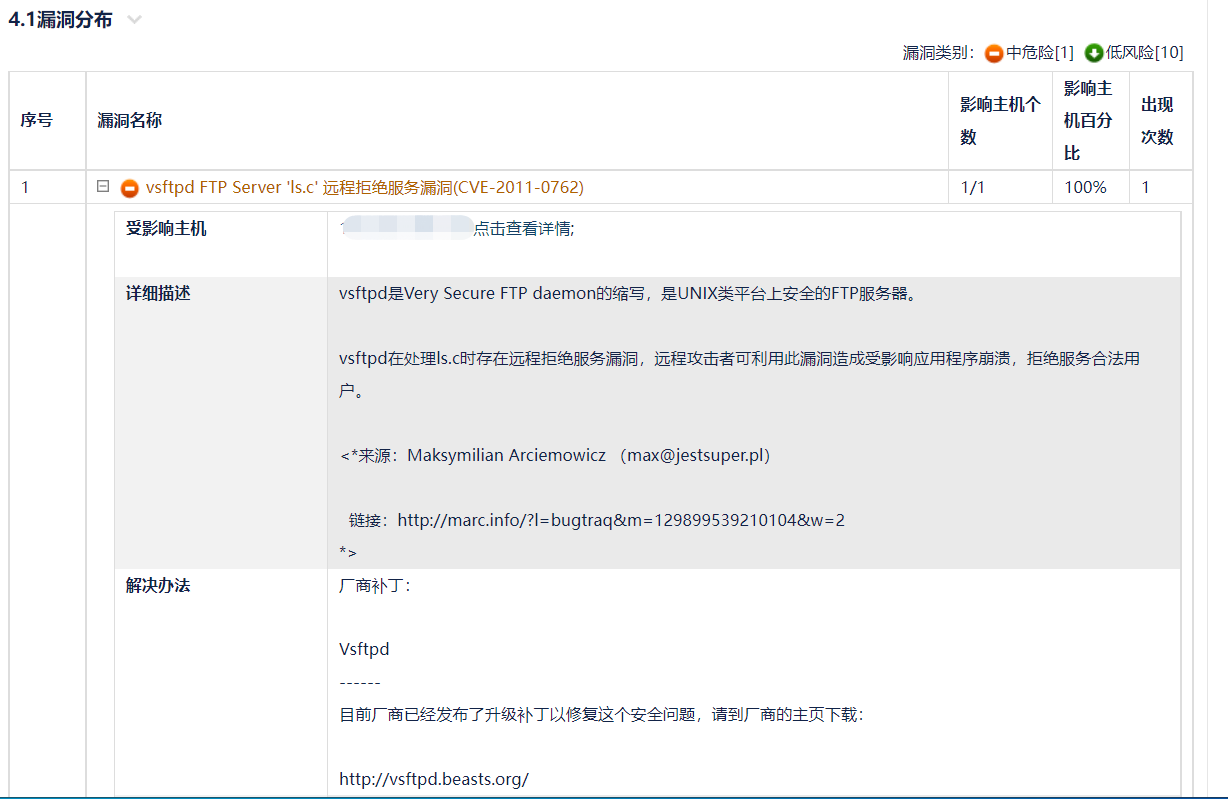Click the 影响主机个数 column header
Image resolution: width=1228 pixels, height=799 pixels.
click(1000, 120)
